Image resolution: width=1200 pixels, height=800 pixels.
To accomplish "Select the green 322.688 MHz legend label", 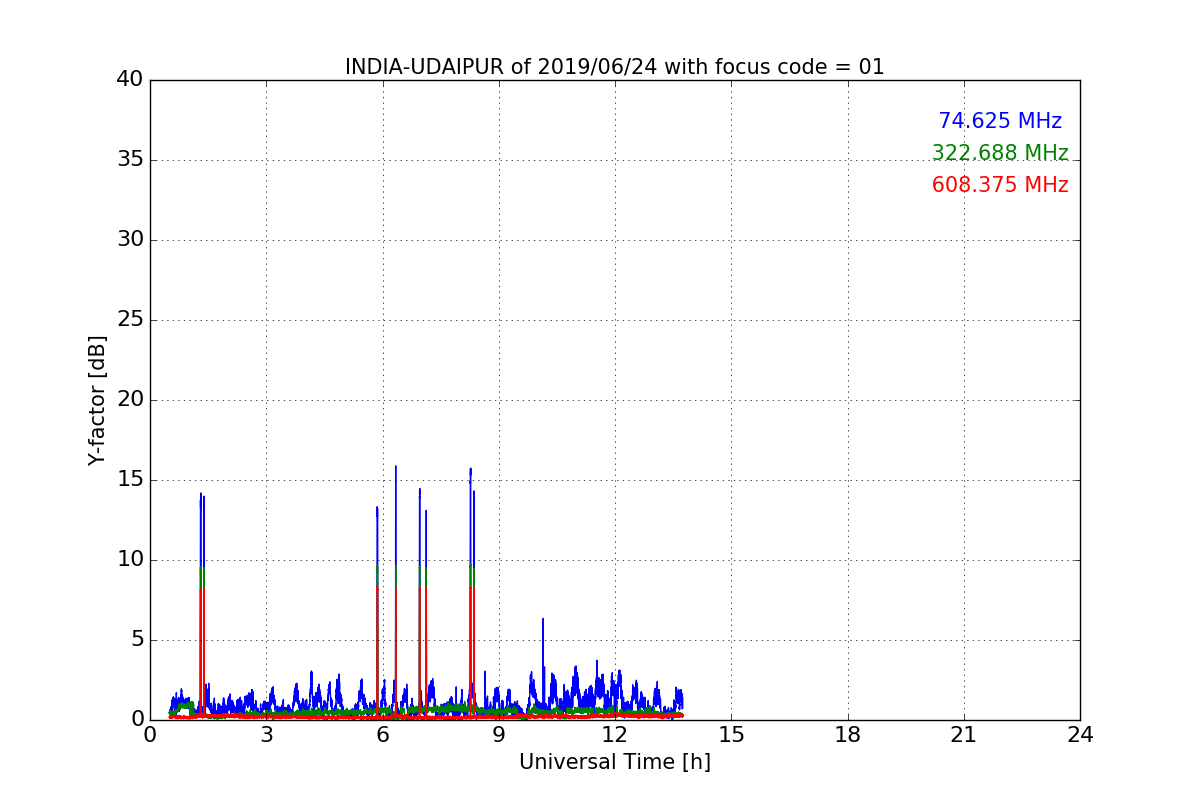I will [999, 153].
